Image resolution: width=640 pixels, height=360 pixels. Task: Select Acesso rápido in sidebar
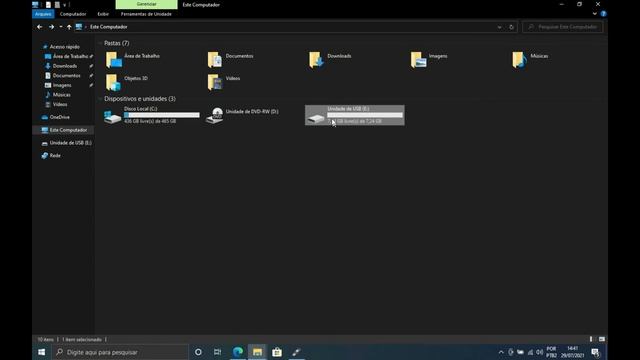coord(64,47)
